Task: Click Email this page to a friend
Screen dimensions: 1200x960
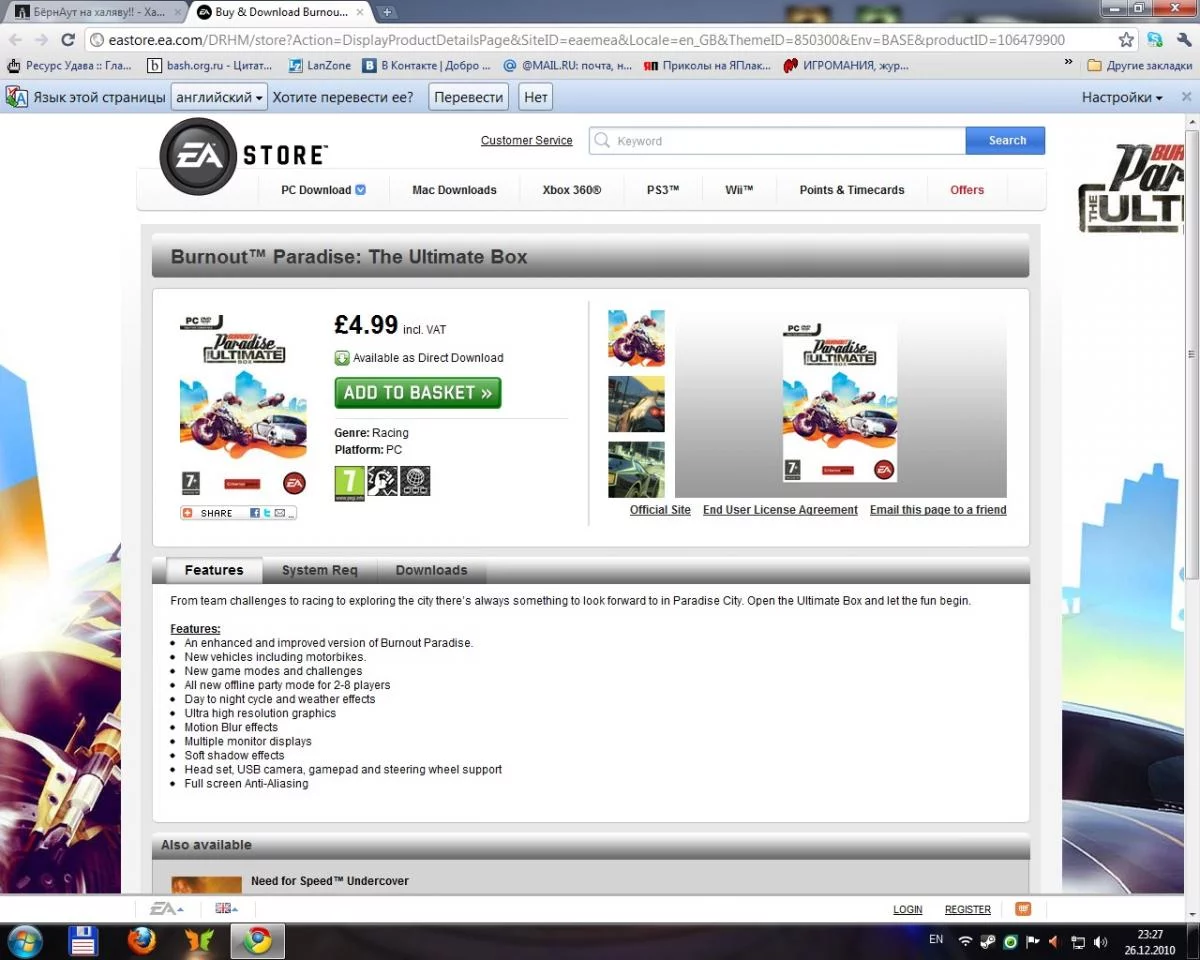Action: (x=938, y=510)
